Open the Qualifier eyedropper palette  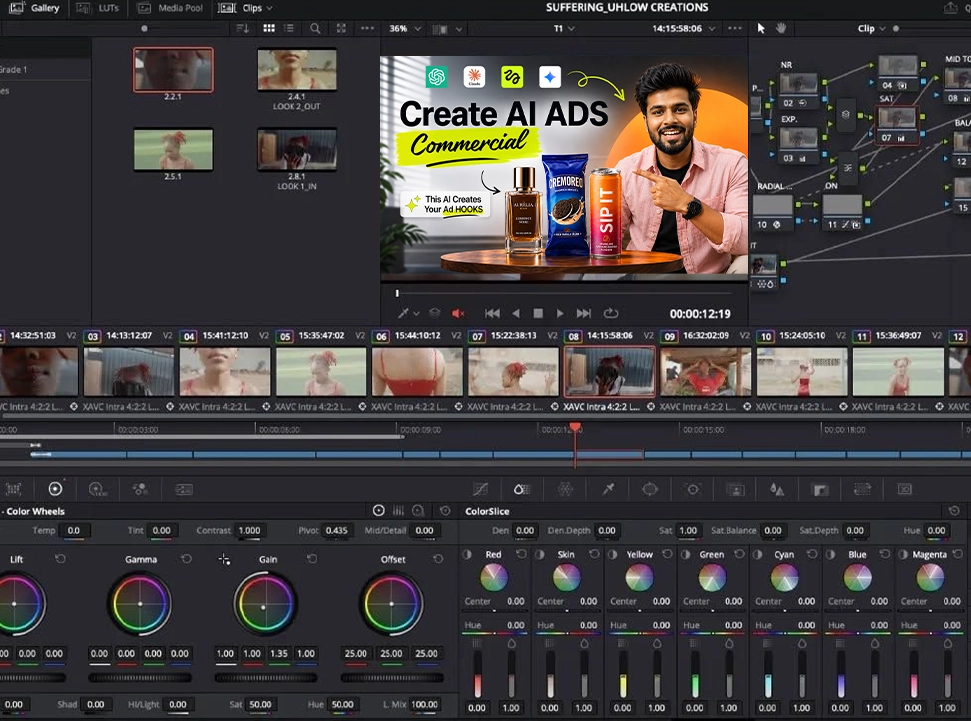click(608, 489)
